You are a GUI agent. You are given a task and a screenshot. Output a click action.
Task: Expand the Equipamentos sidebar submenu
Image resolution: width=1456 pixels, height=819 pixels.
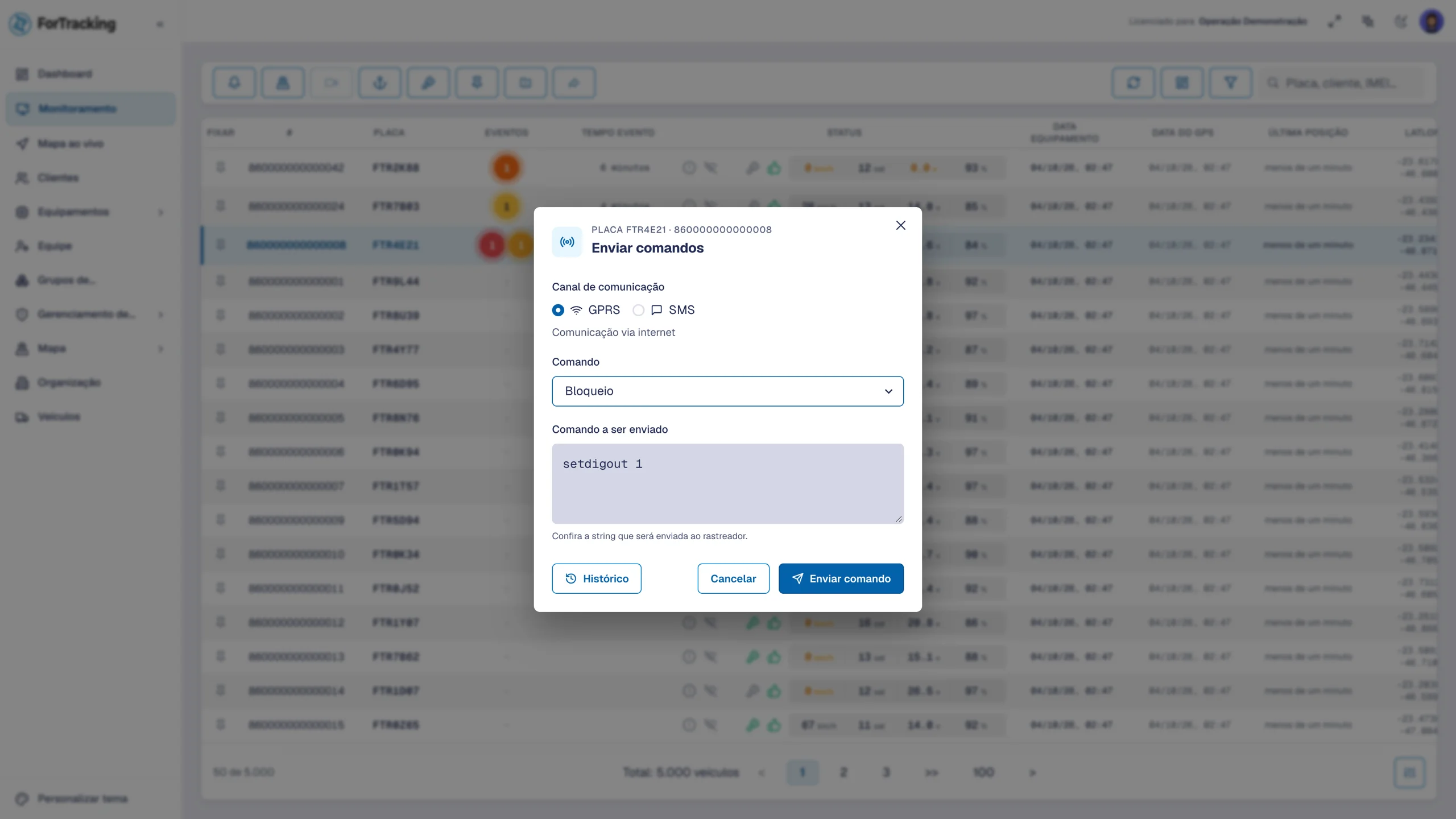161,212
